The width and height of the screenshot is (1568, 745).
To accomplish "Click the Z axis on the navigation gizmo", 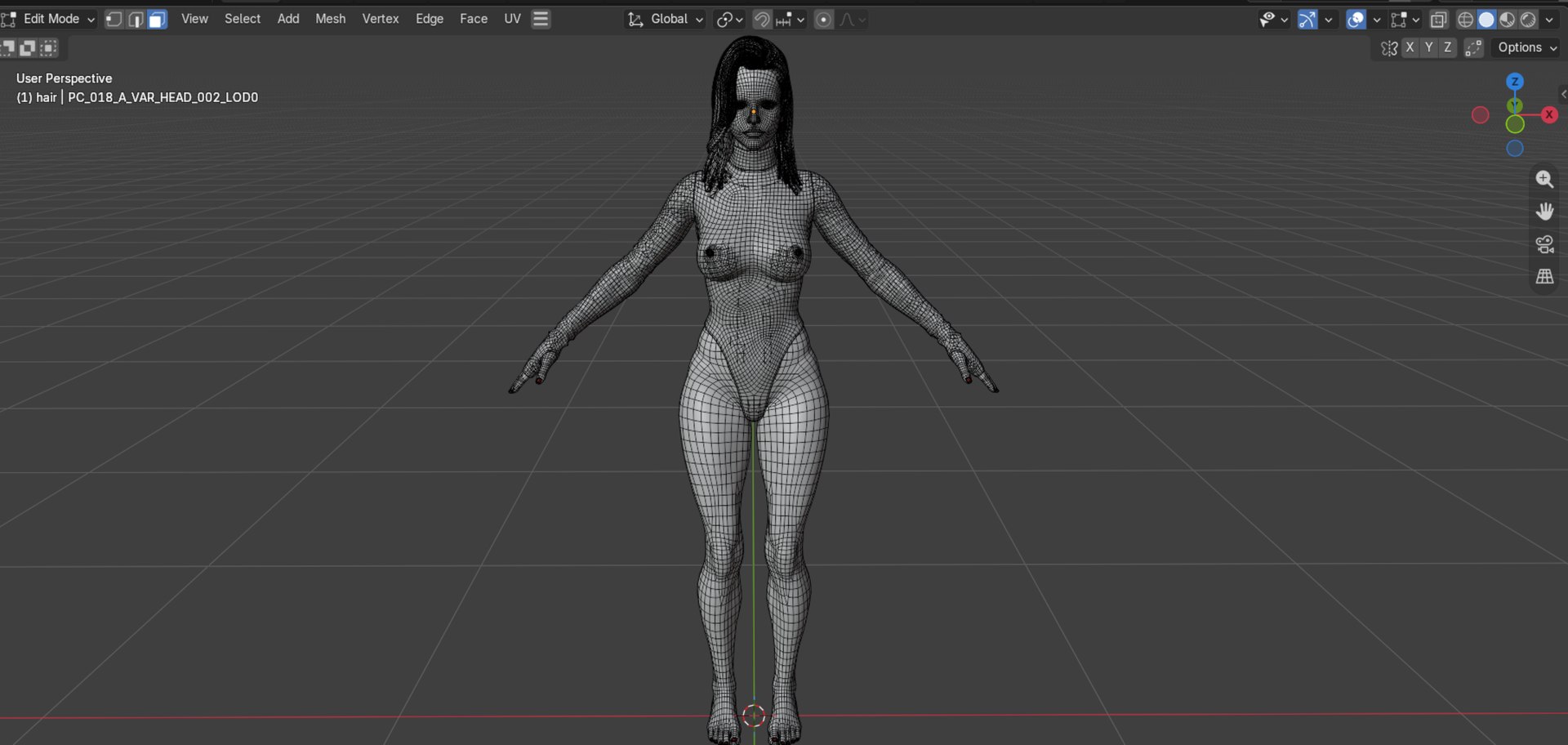I will coord(1515,82).
